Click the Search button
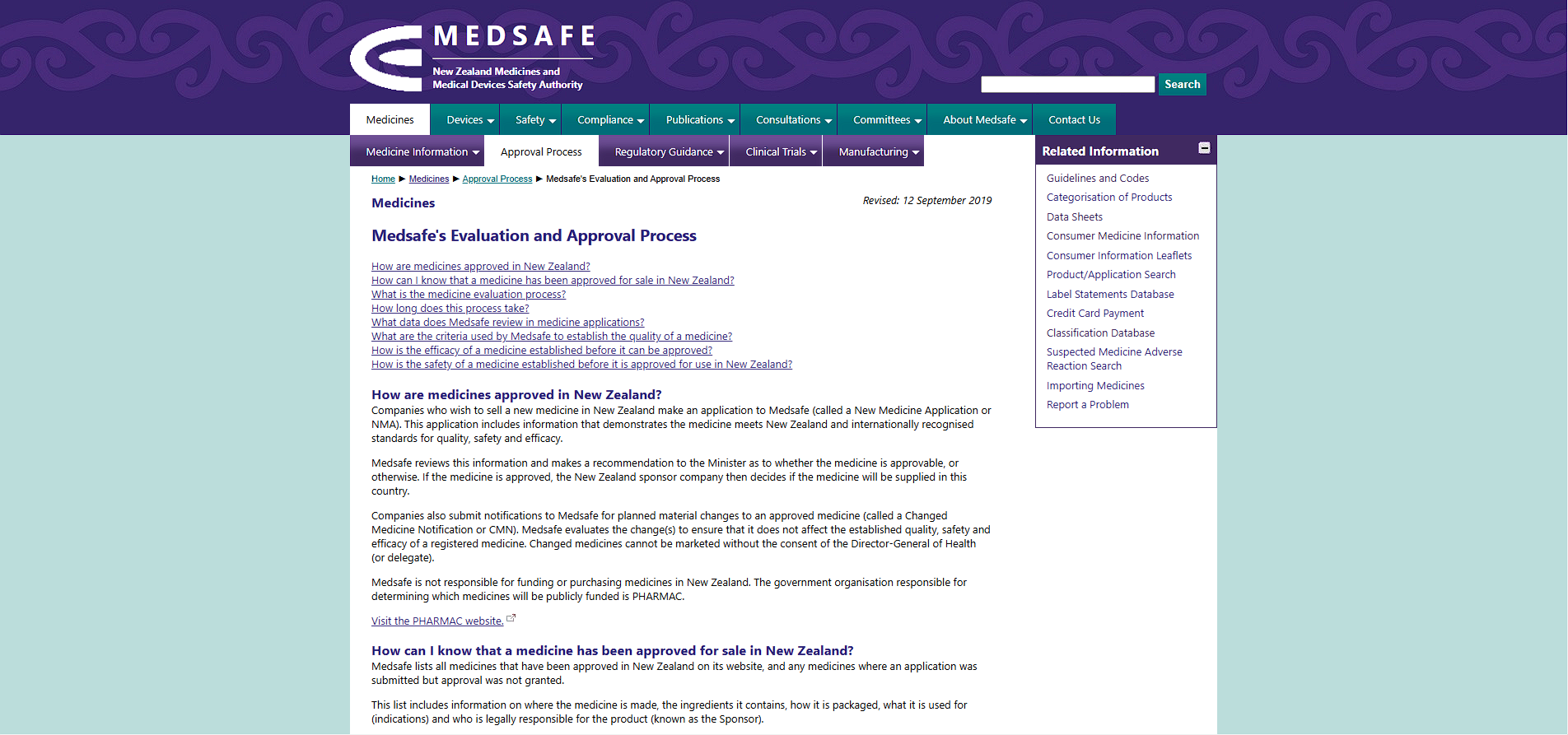1568x735 pixels. (x=1182, y=85)
